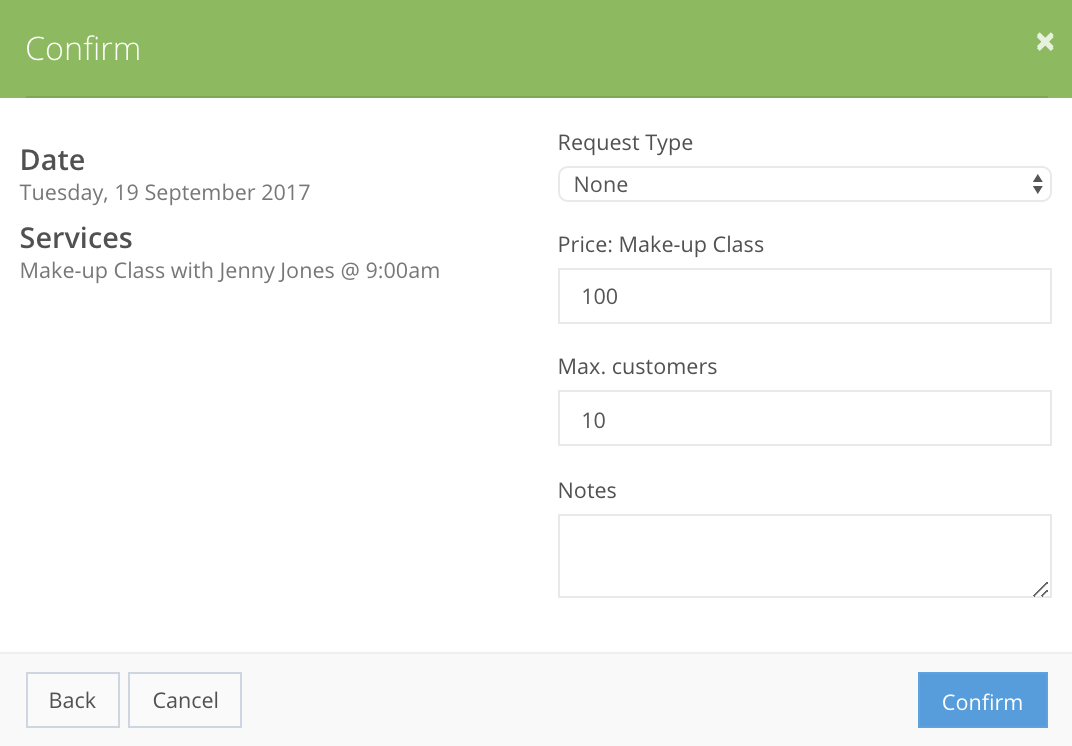Viewport: 1072px width, 746px height.
Task: Click inside the Notes text area
Action: tap(804, 555)
